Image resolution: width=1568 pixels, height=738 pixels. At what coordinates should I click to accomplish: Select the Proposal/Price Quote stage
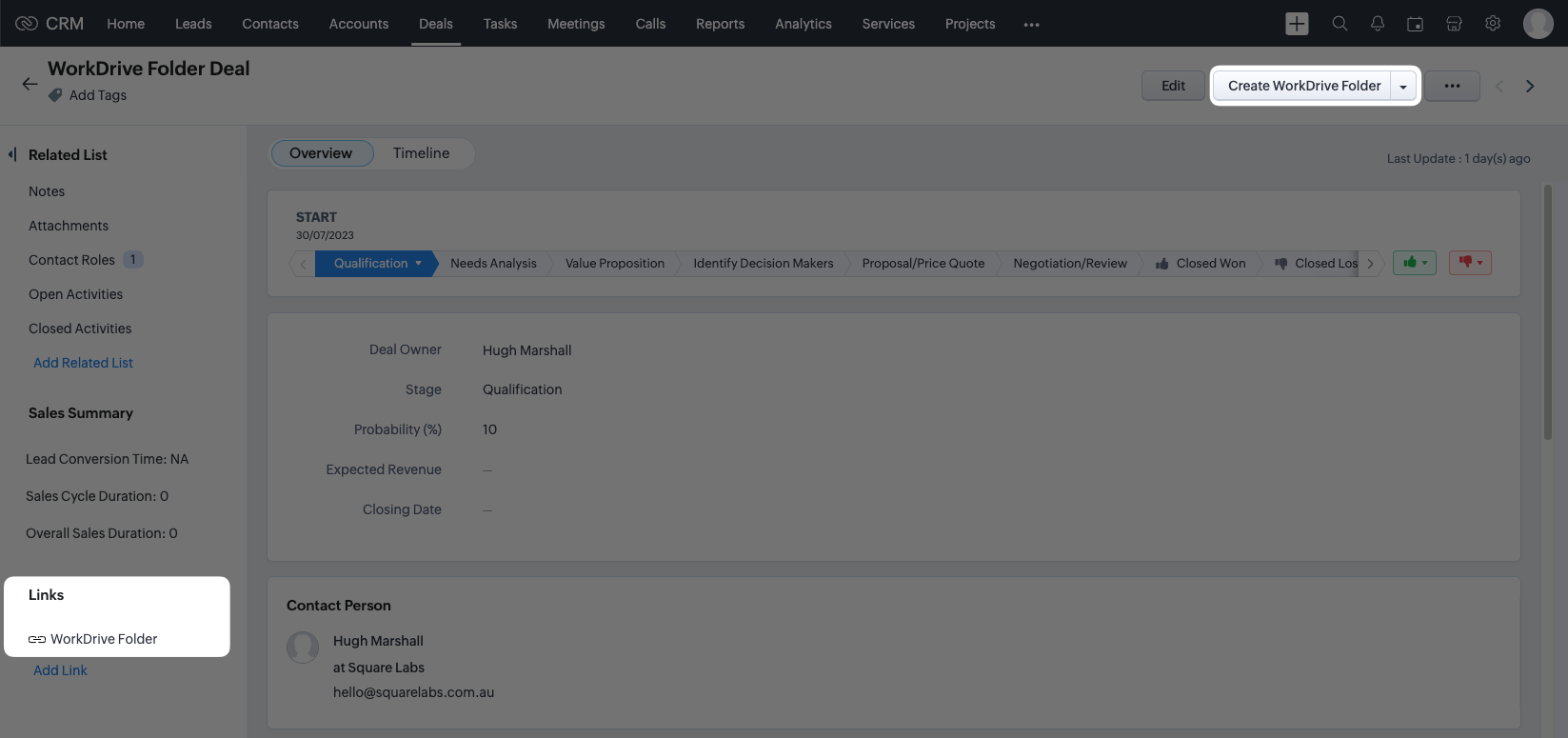point(923,264)
